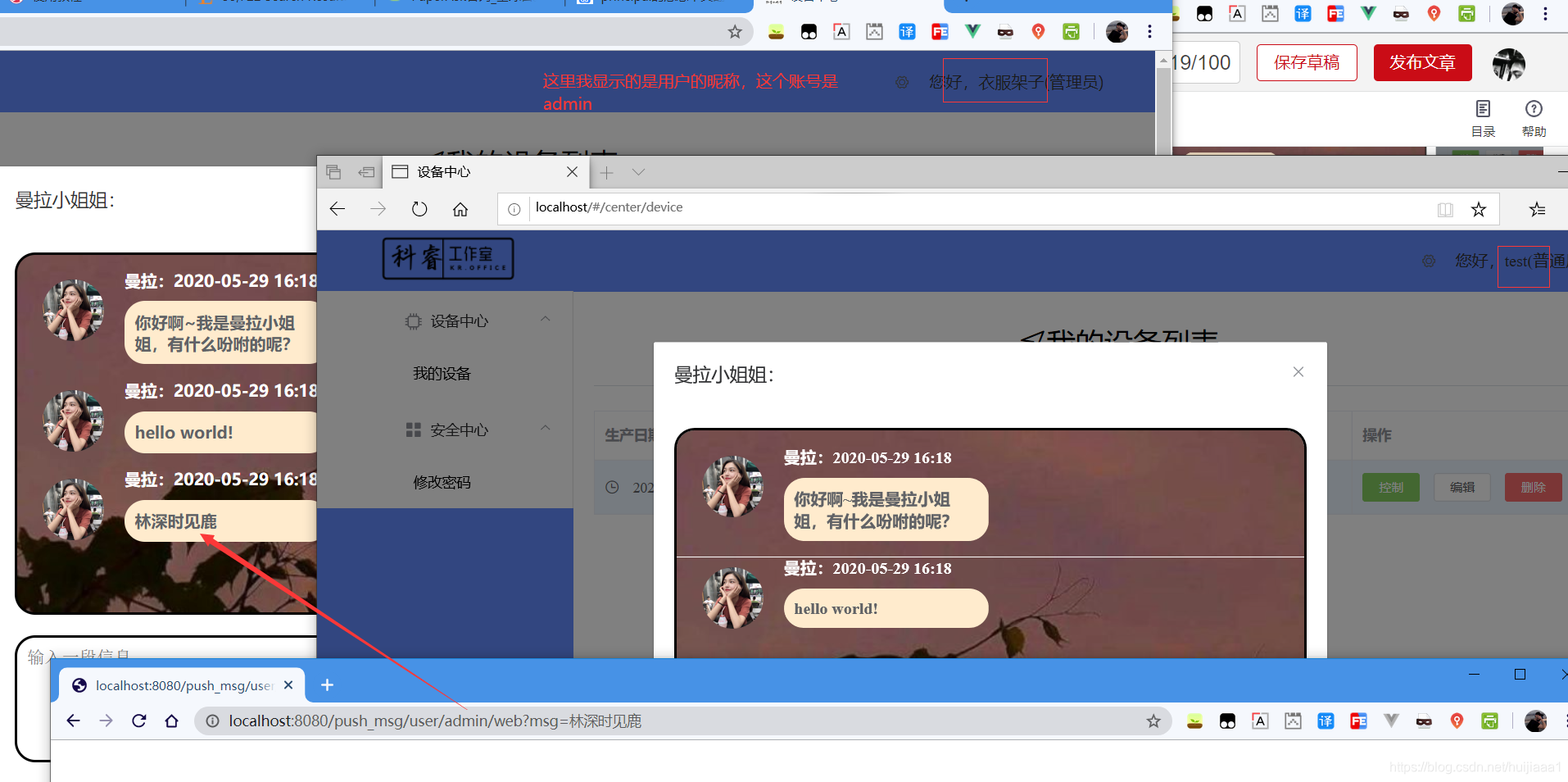
Task: Click the address bar showing push_msg URL
Action: click(573, 721)
